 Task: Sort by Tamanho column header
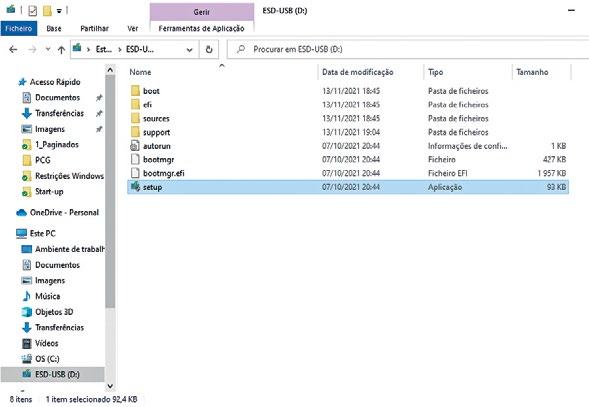[x=532, y=72]
